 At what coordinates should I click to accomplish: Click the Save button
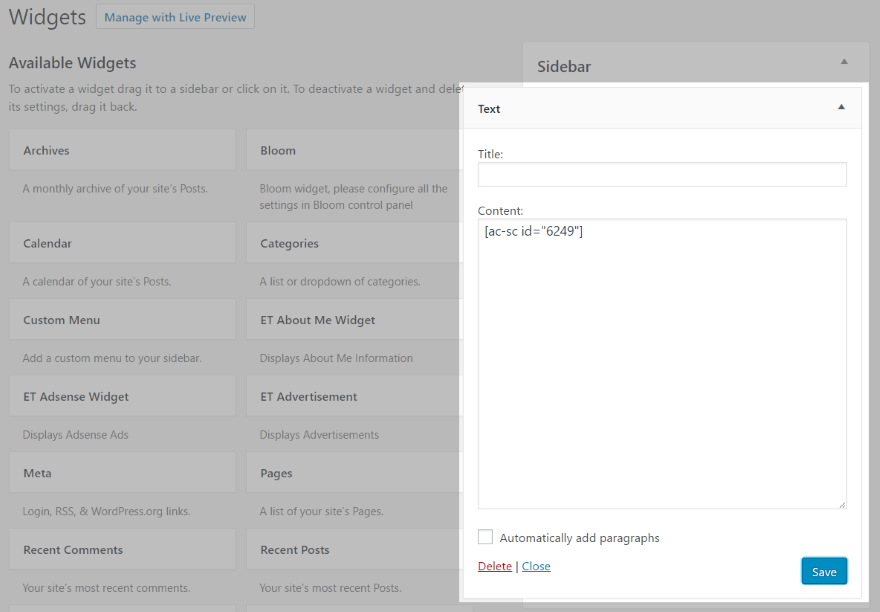[824, 571]
